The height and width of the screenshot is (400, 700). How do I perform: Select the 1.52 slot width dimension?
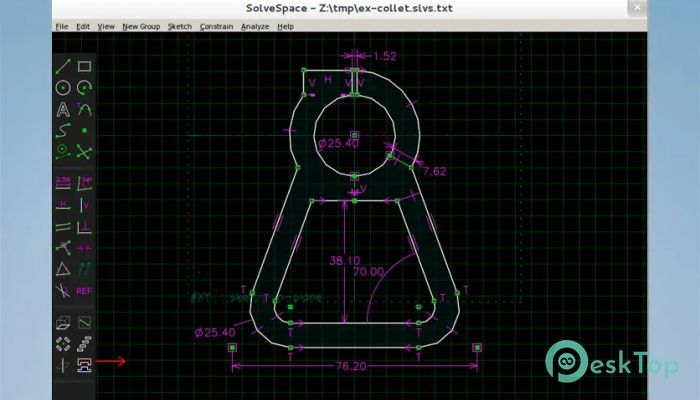tap(385, 56)
